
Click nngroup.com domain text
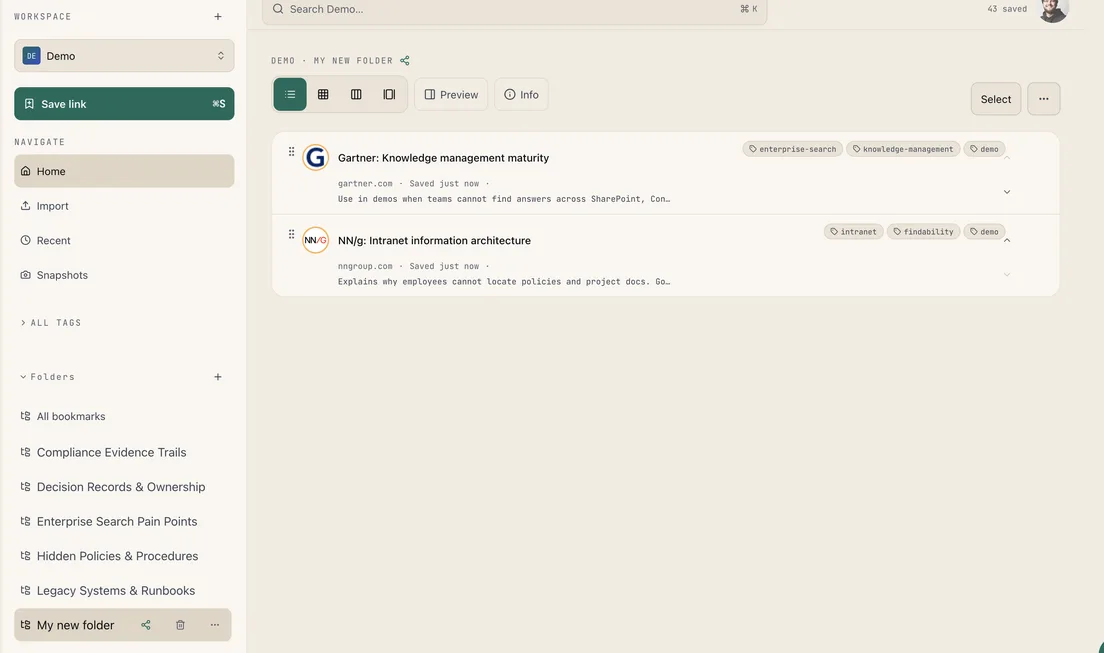365,266
